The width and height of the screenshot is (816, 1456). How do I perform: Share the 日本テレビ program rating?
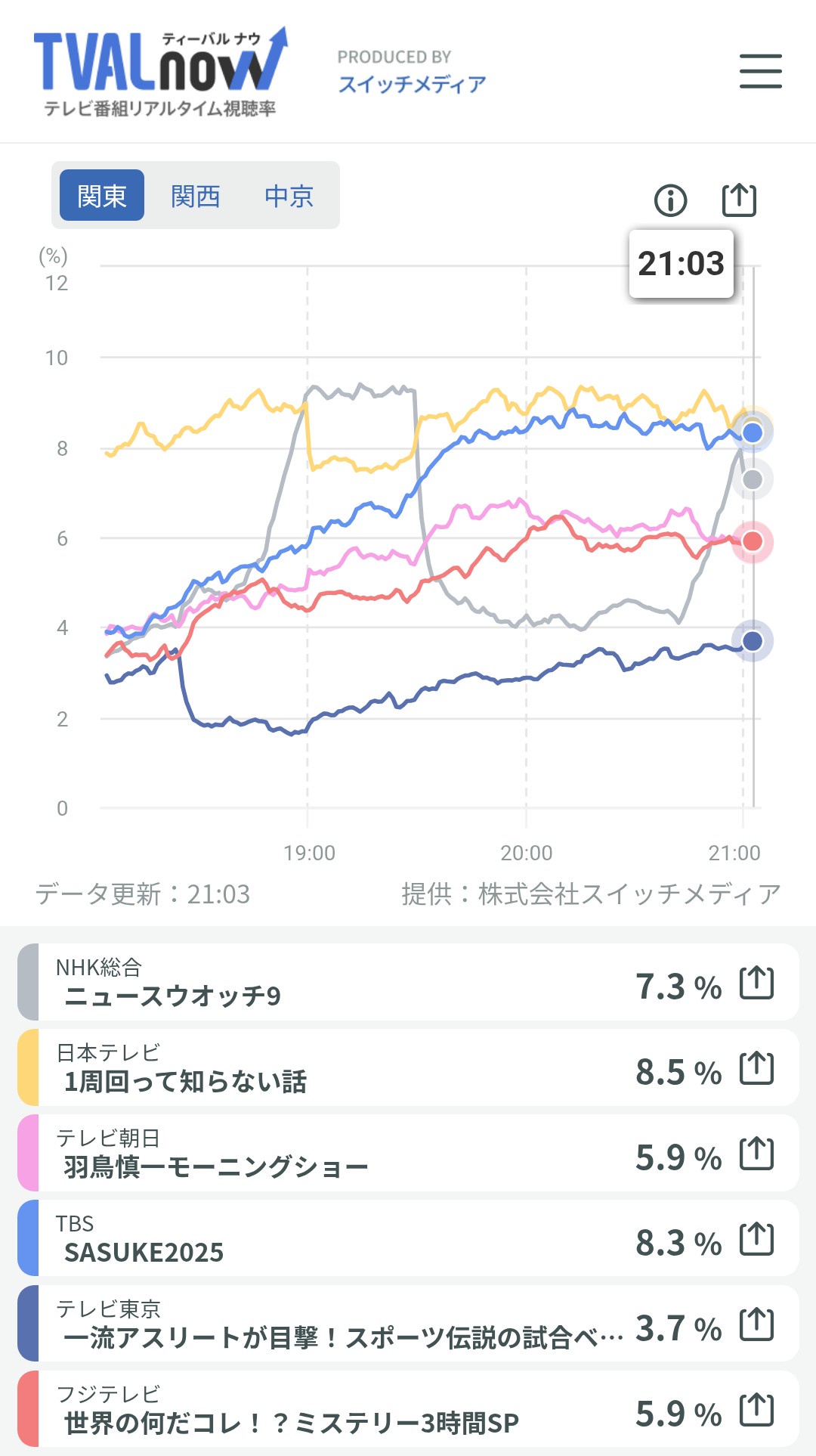(756, 1068)
